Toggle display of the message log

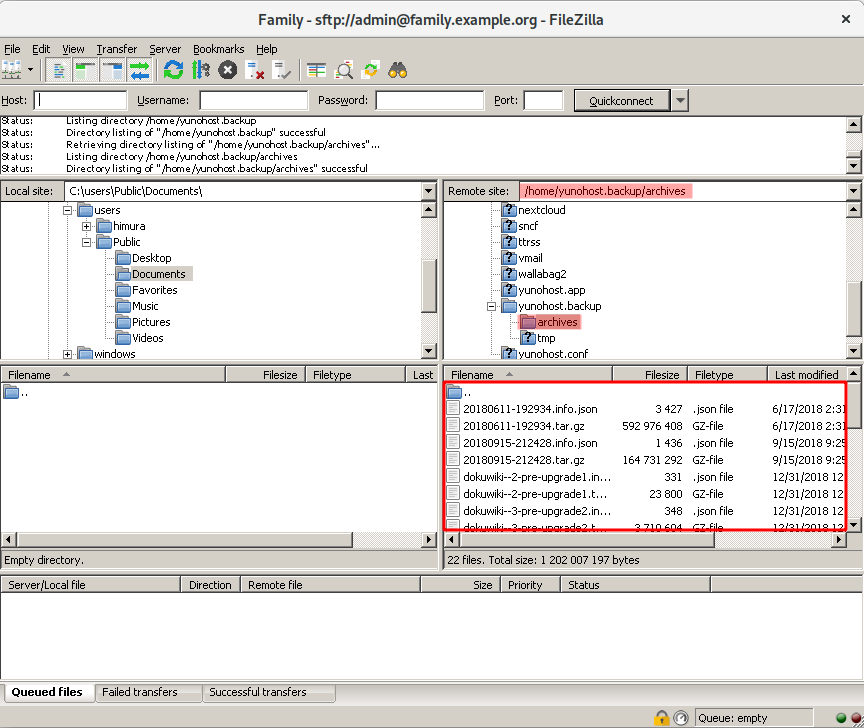61,70
